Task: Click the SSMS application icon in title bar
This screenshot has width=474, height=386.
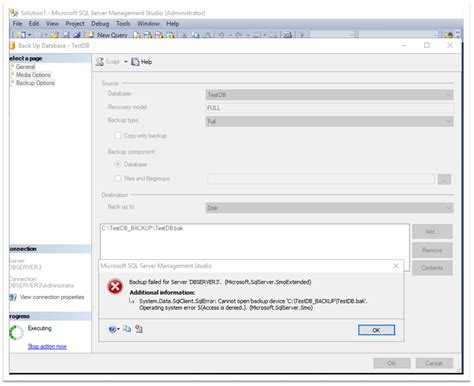Action: (x=14, y=13)
